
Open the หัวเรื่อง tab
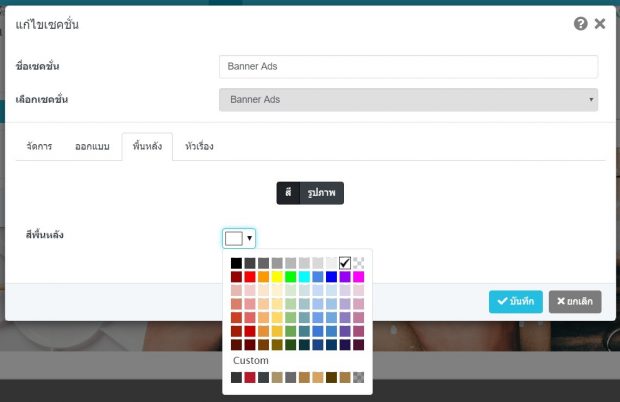(199, 147)
